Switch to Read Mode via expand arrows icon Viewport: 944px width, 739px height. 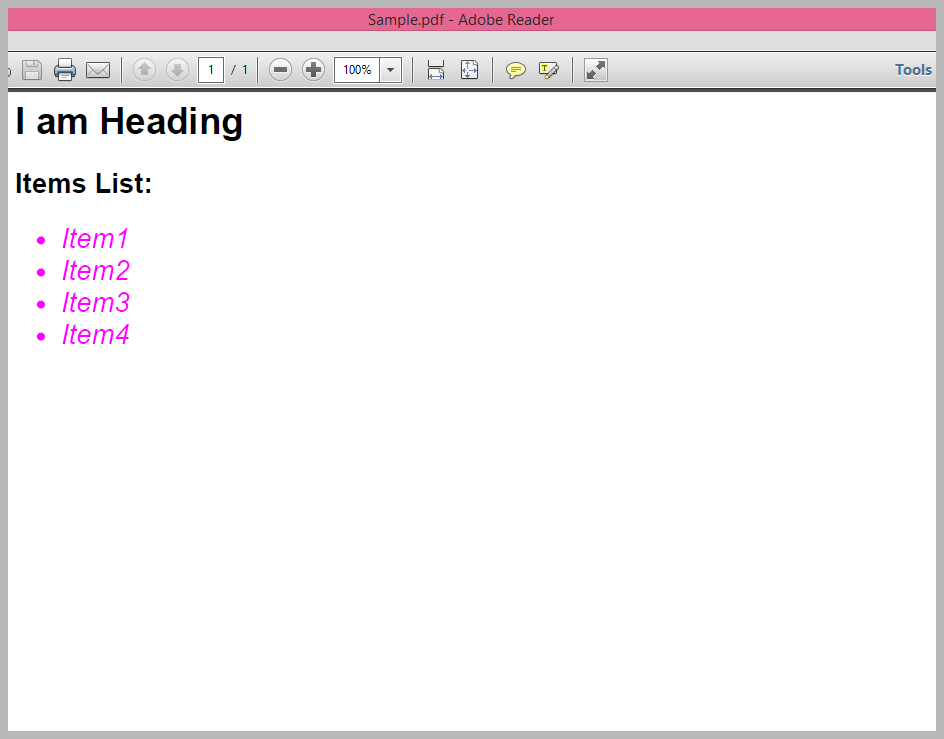596,70
